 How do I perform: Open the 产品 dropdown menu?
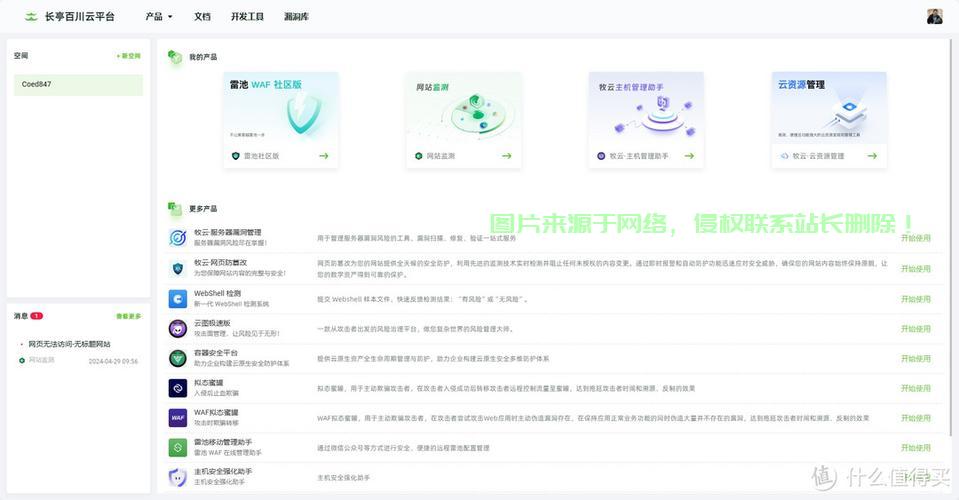click(158, 17)
